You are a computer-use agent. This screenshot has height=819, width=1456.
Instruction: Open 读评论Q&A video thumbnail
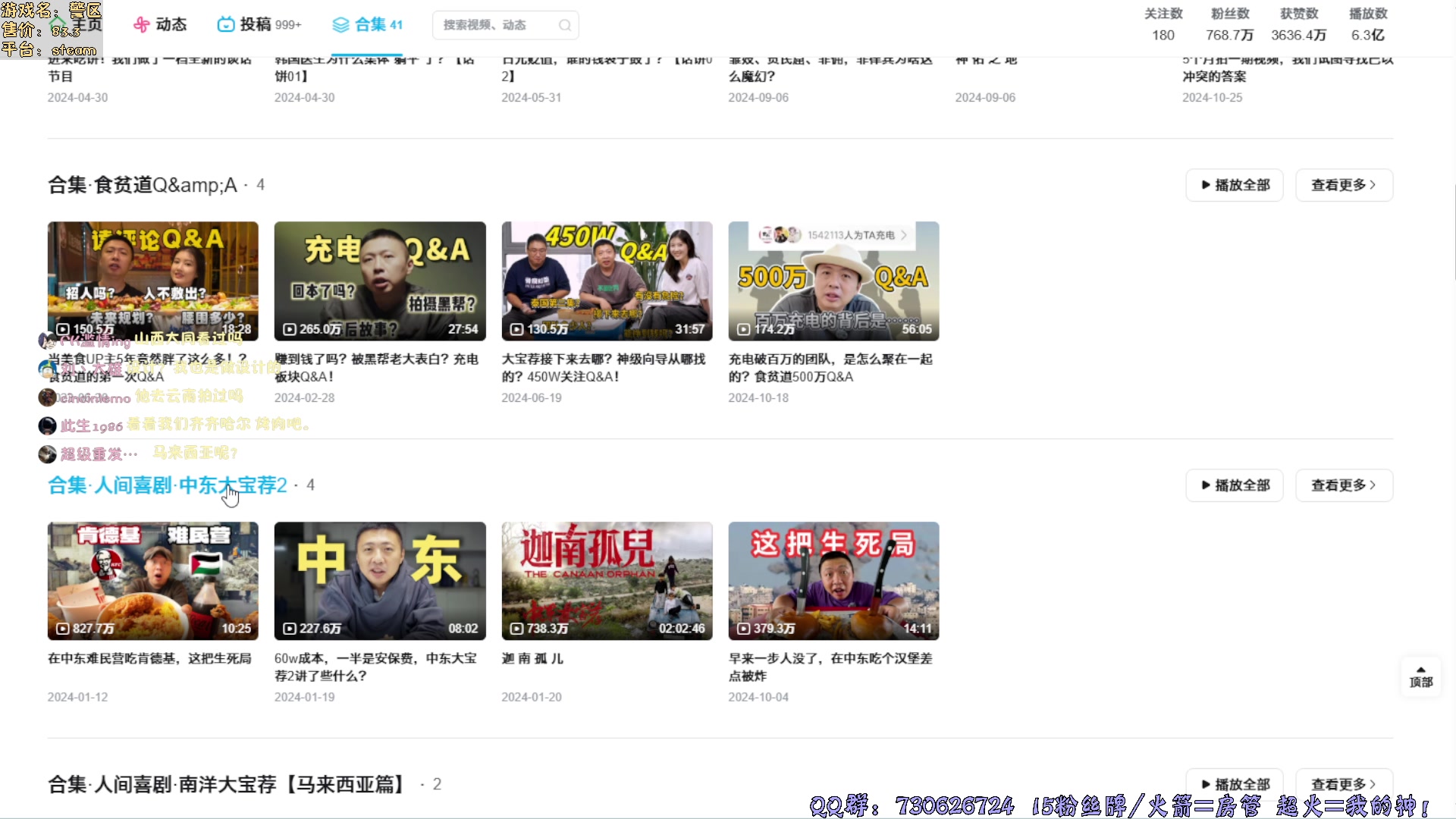(152, 281)
